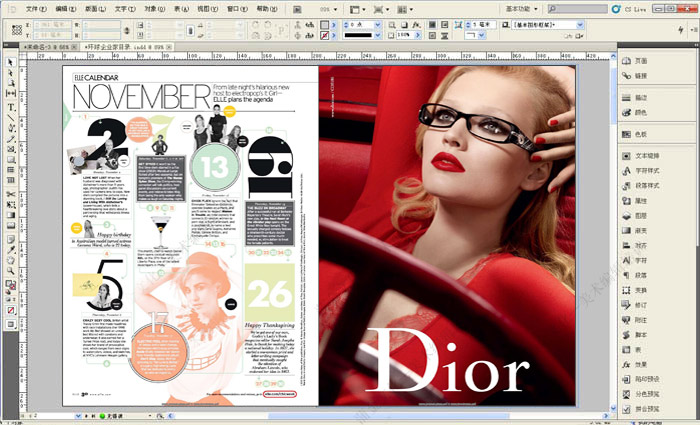700x425 pixels.
Task: Open the 窗口(W) menu
Action: point(238,9)
